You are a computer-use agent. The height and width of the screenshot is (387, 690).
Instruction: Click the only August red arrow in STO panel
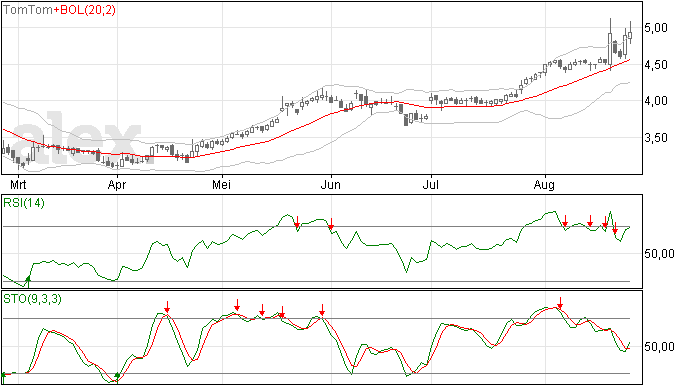pos(560,303)
